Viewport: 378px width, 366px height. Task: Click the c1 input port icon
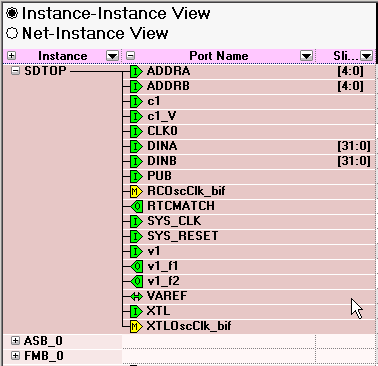pyautogui.click(x=136, y=101)
